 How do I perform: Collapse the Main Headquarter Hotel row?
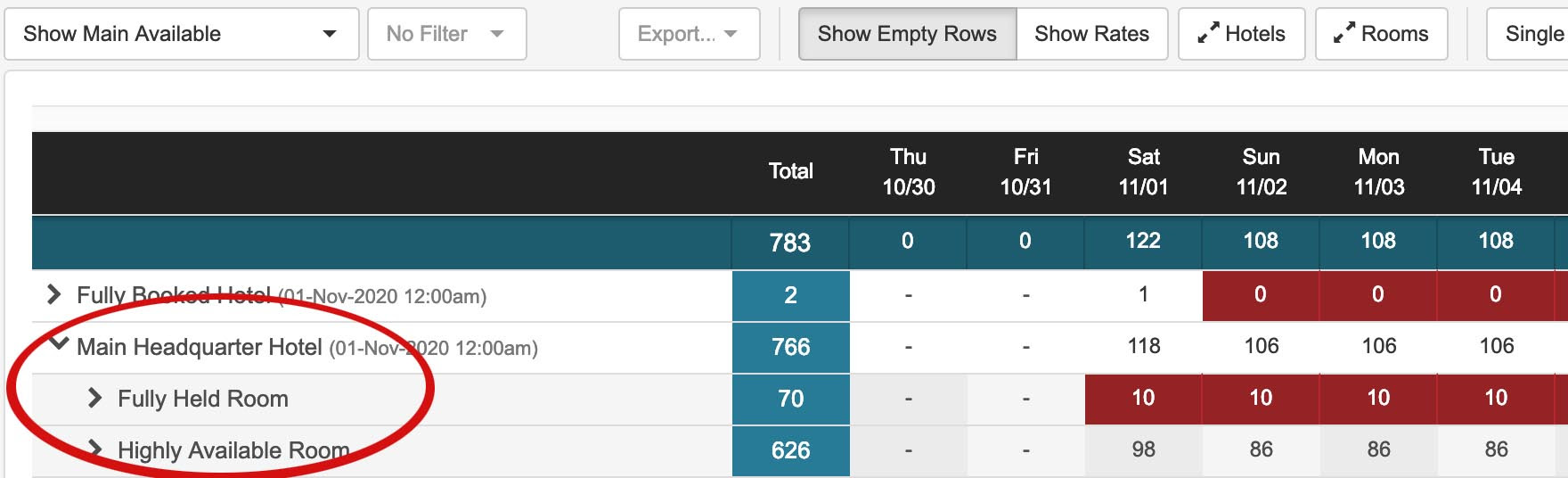point(59,343)
